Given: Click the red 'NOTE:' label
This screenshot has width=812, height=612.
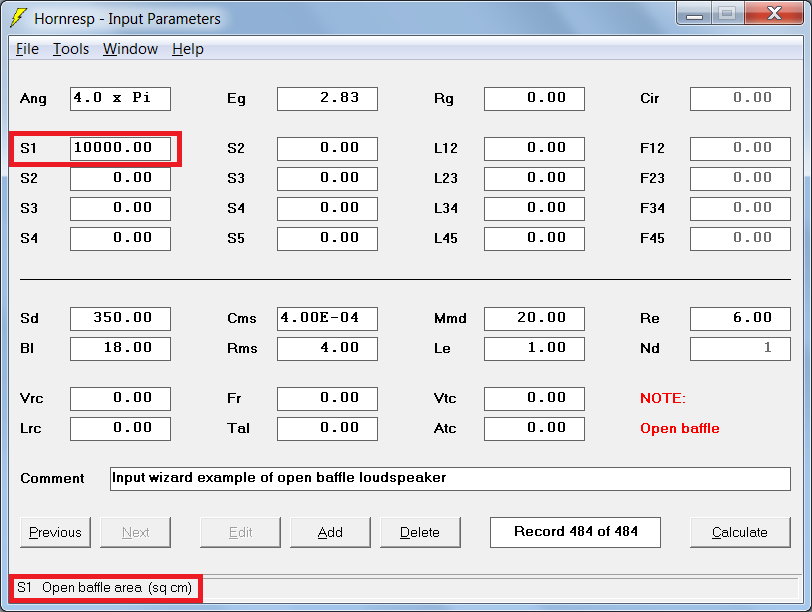Looking at the screenshot, I should coord(663,398).
